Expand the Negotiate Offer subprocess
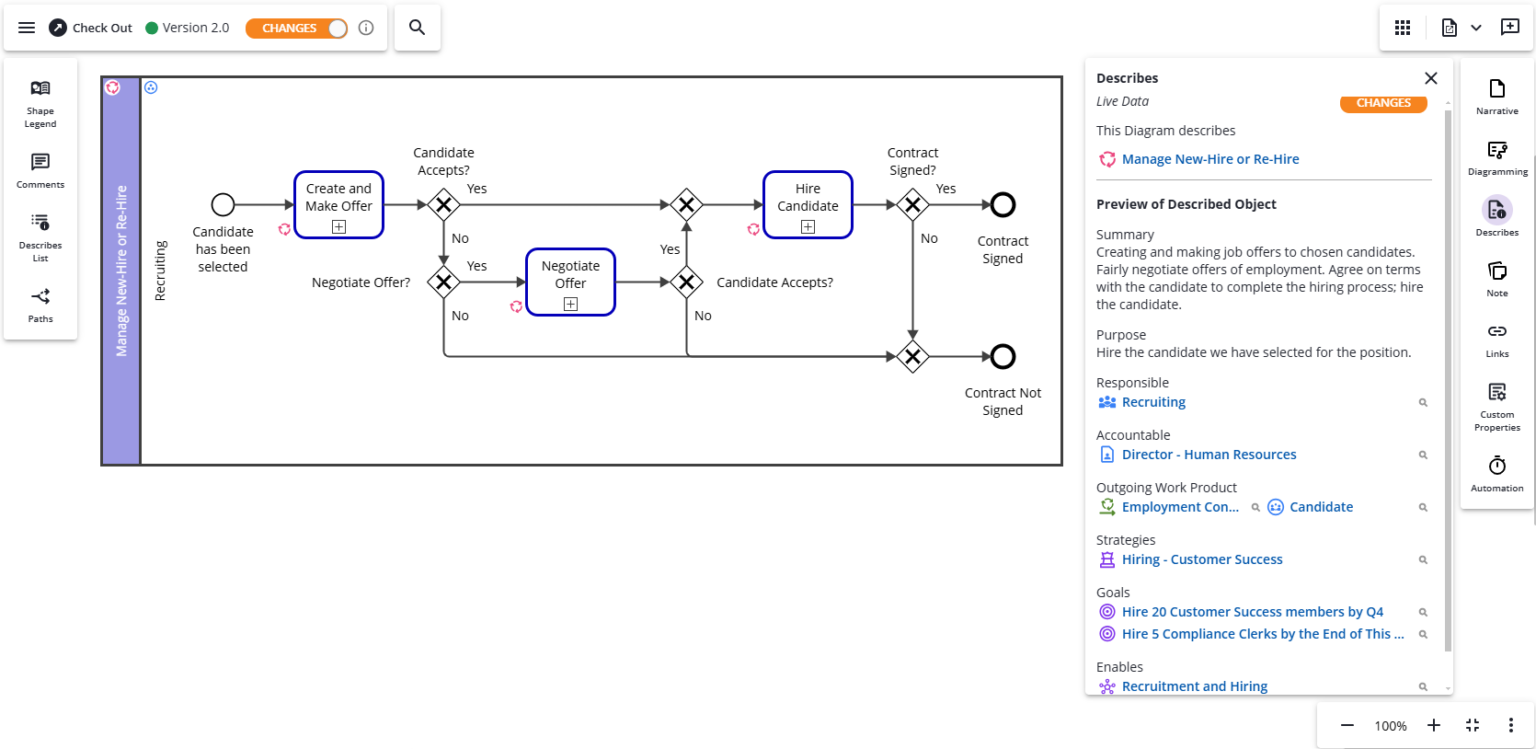The image size is (1536, 749). point(570,303)
